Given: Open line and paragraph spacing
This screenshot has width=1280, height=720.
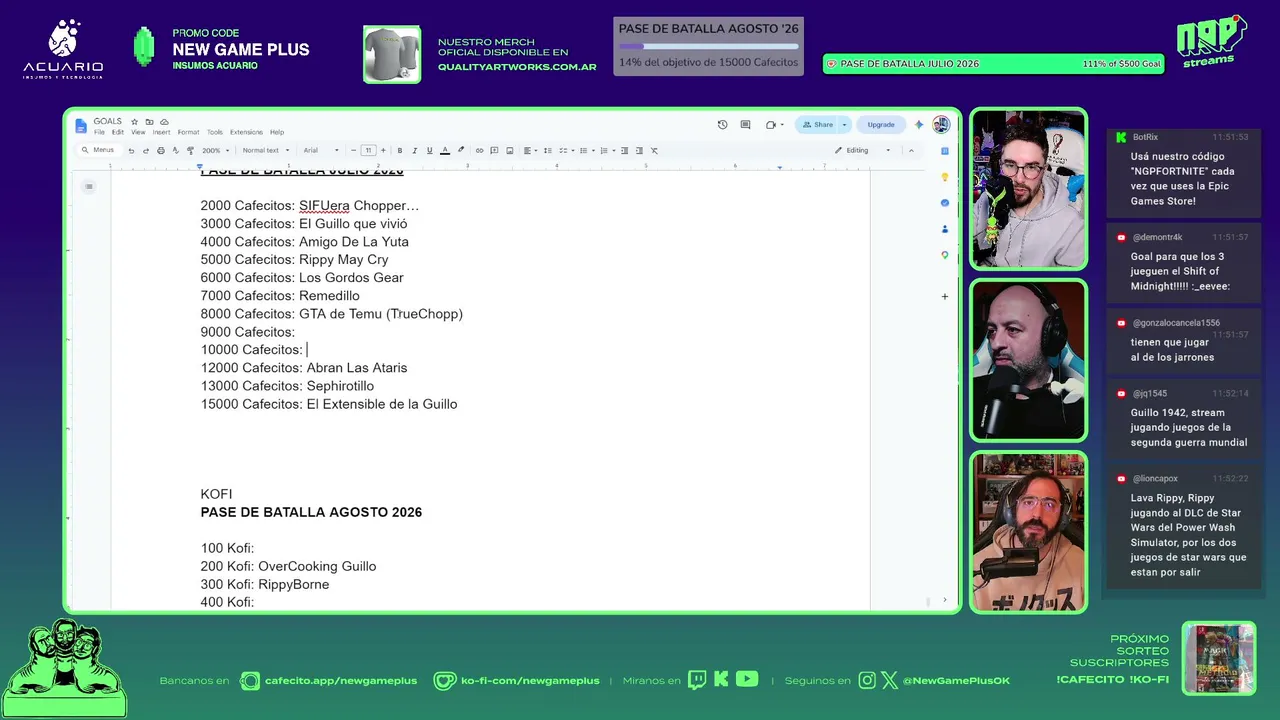Looking at the screenshot, I should (546, 151).
